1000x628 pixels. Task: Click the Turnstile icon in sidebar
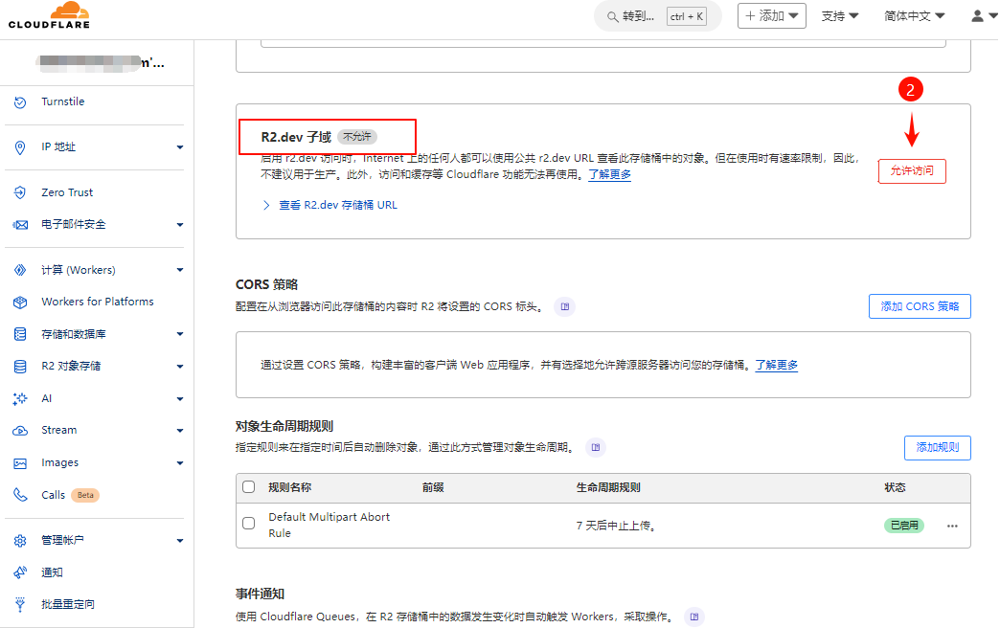coord(20,102)
